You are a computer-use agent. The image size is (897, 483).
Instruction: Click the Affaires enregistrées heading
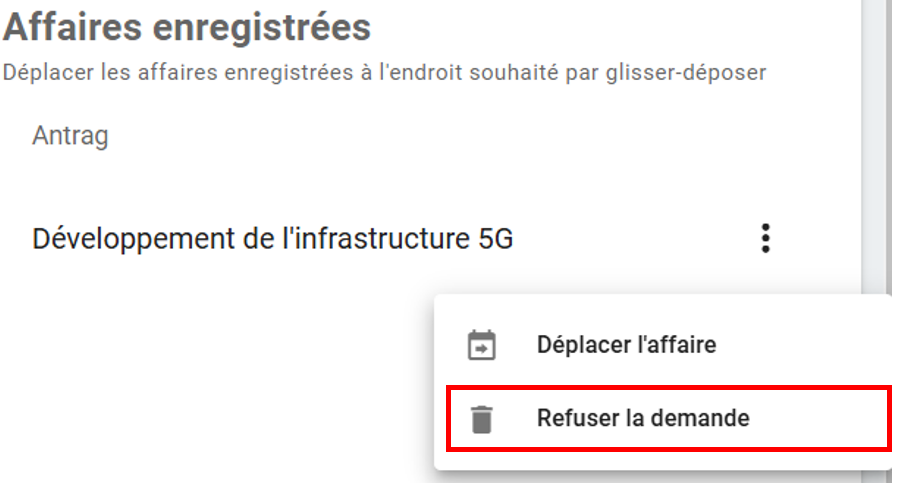pos(187,28)
